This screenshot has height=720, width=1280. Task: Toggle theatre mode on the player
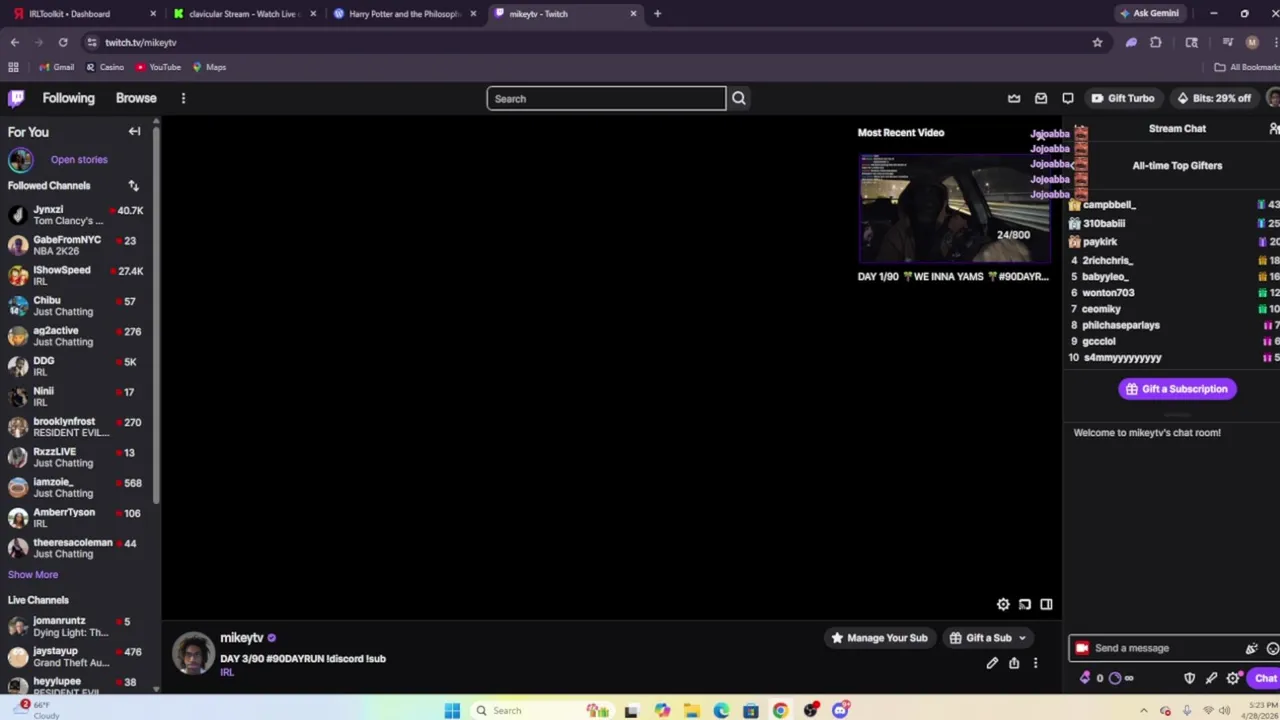[x=1046, y=604]
